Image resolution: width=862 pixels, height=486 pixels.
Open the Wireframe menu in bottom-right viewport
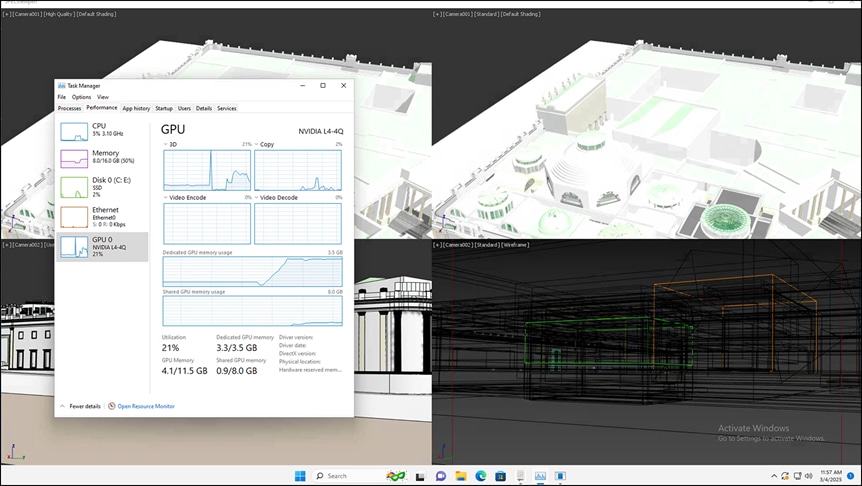click(515, 245)
